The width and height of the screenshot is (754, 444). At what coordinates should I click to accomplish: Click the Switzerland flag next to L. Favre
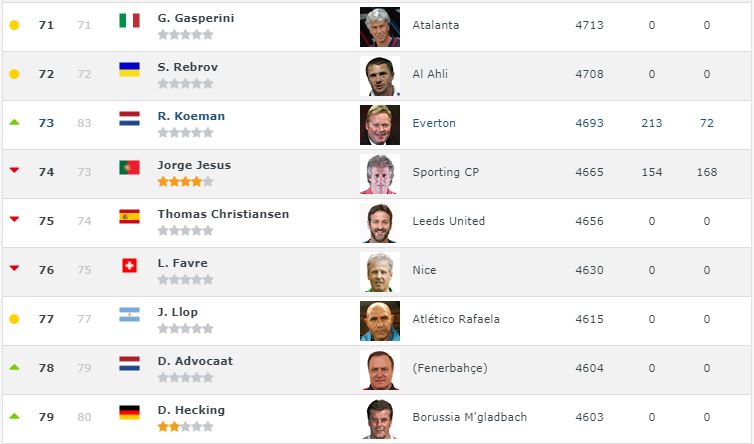pos(129,266)
